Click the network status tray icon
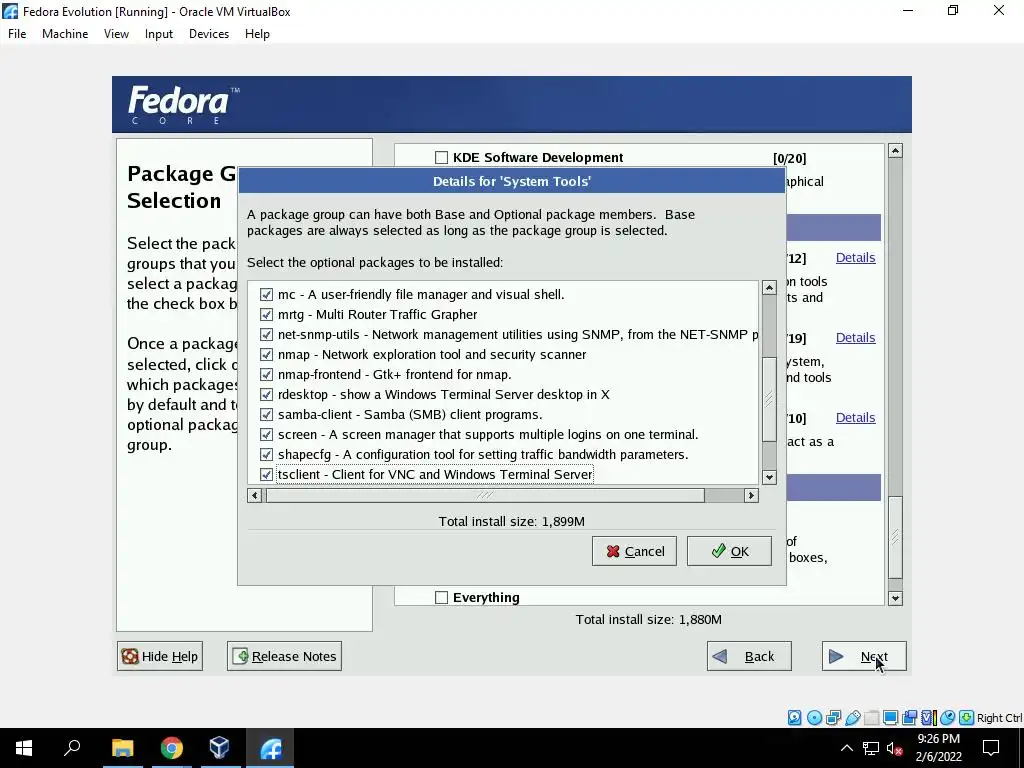 click(871, 748)
